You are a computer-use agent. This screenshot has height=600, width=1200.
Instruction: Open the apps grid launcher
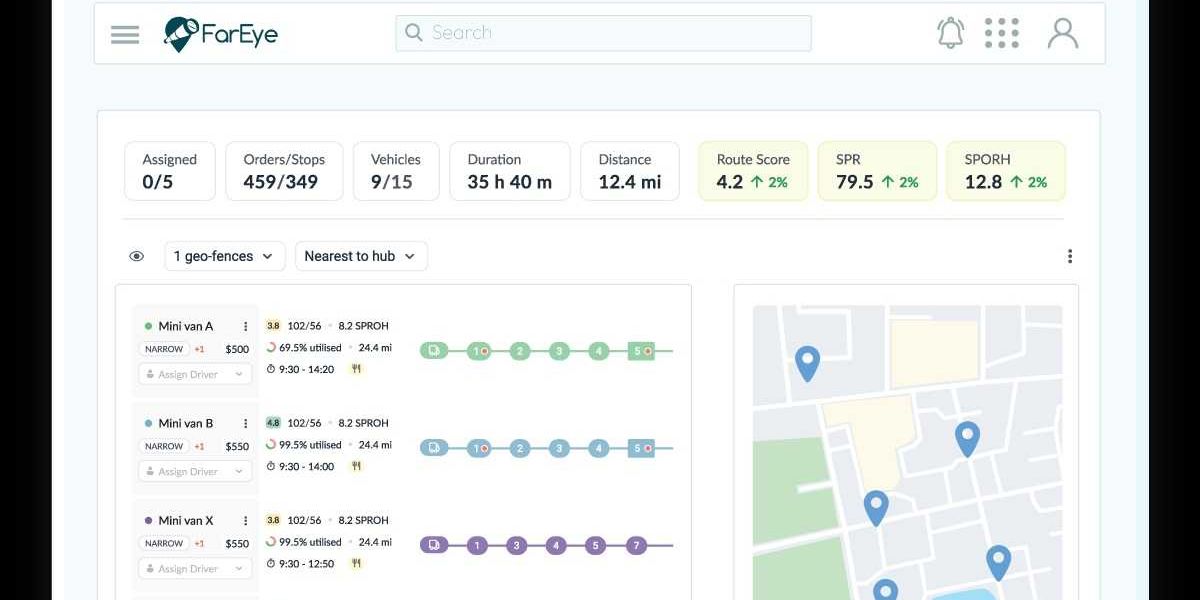(1001, 33)
